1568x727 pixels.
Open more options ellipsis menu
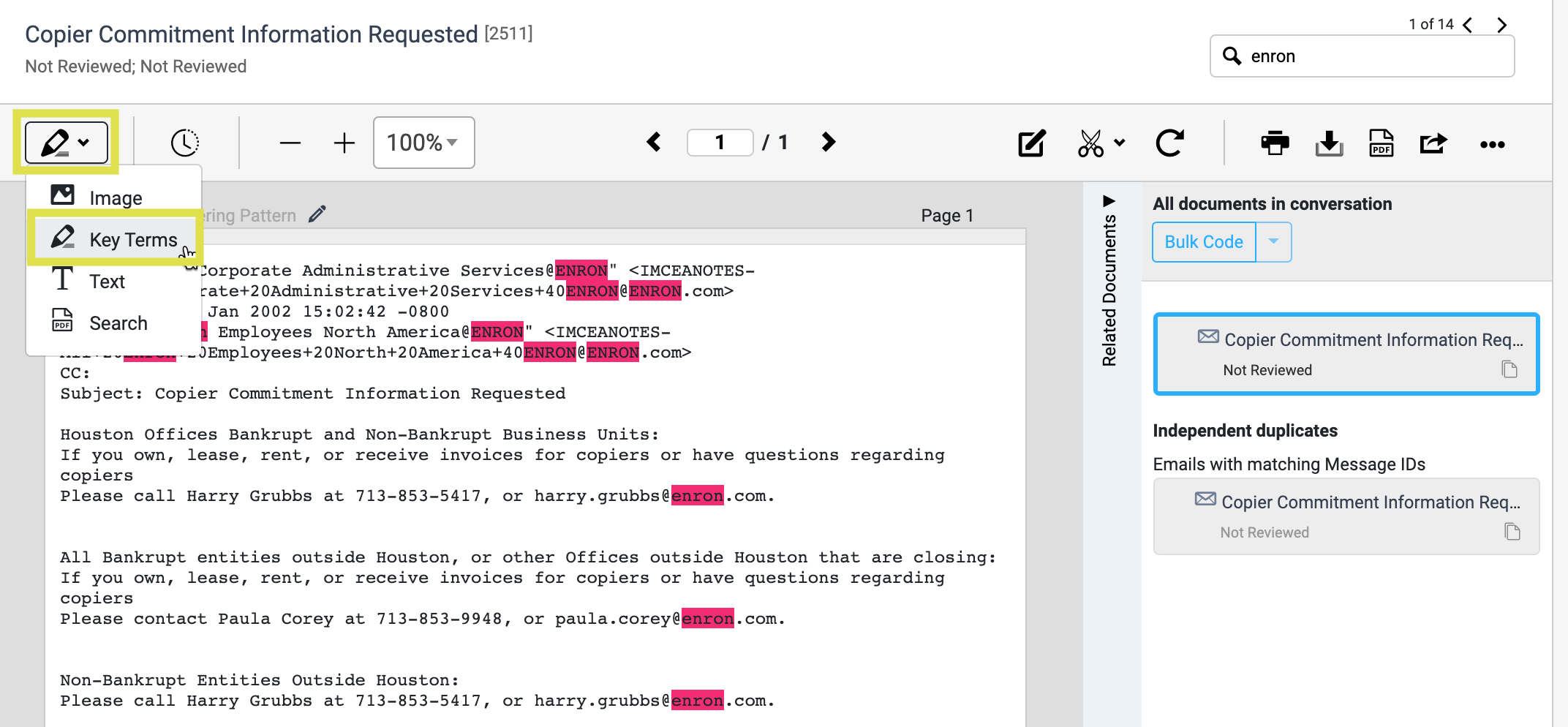[1492, 144]
